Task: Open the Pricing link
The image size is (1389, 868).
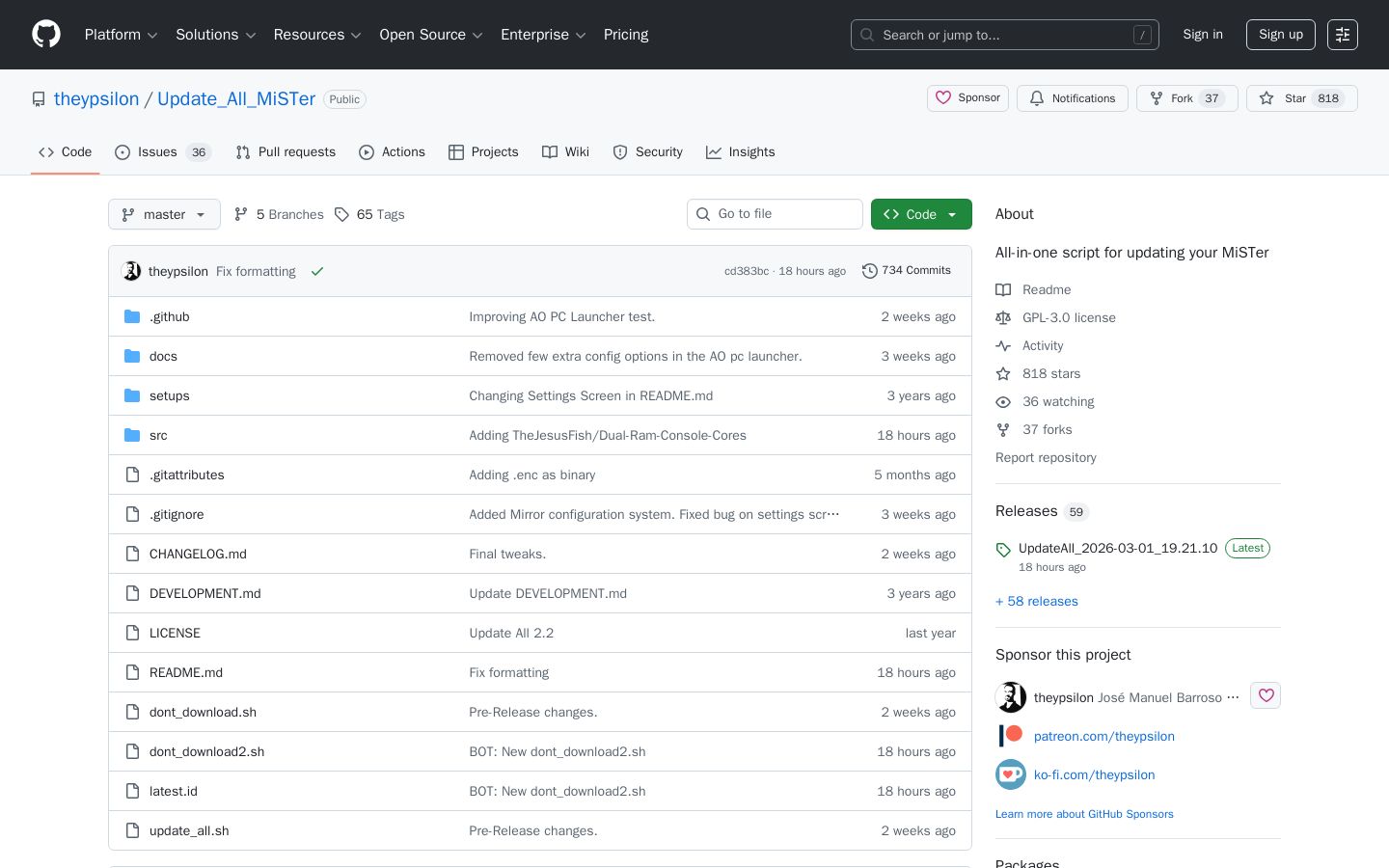Action: coord(626,35)
